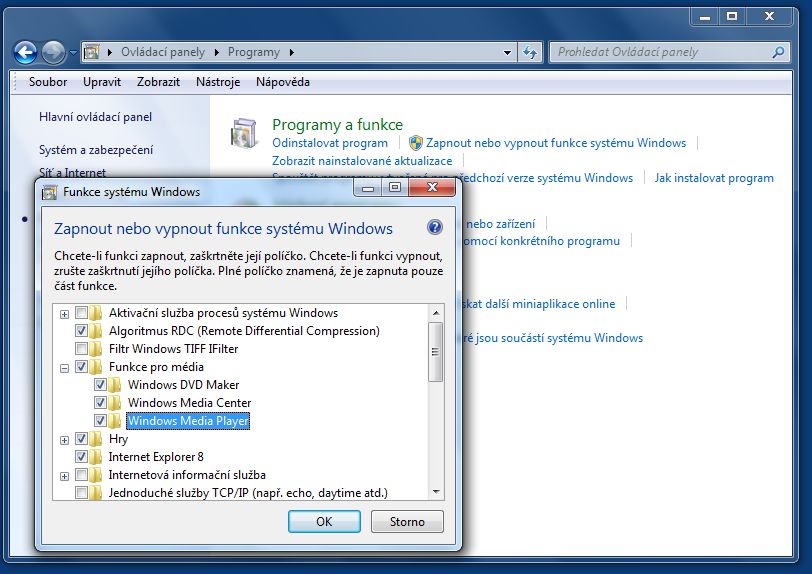Expand Internetová informační služba node

pyautogui.click(x=64, y=476)
